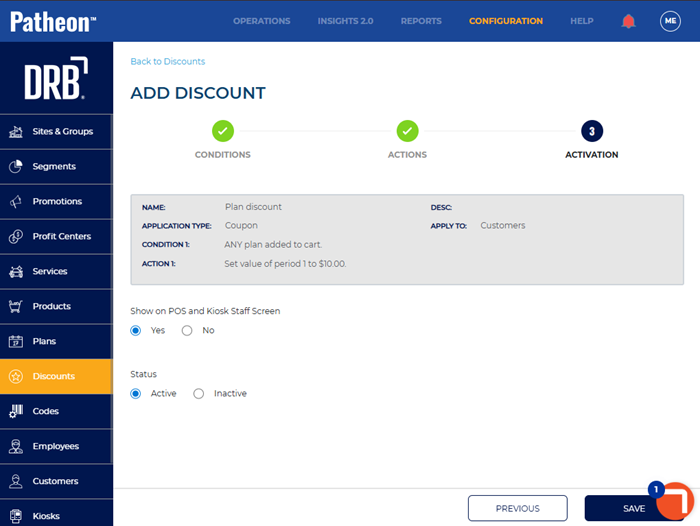Image resolution: width=700 pixels, height=526 pixels.
Task: Select No for Show on POS
Action: pos(187,331)
